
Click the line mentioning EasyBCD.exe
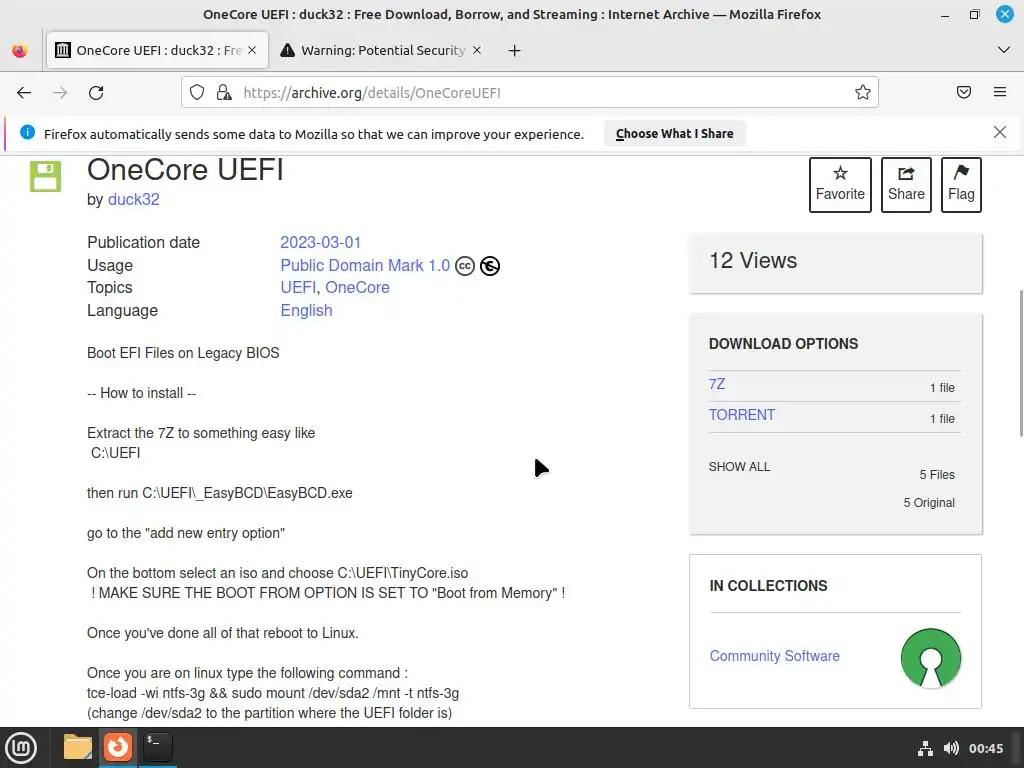coord(219,493)
